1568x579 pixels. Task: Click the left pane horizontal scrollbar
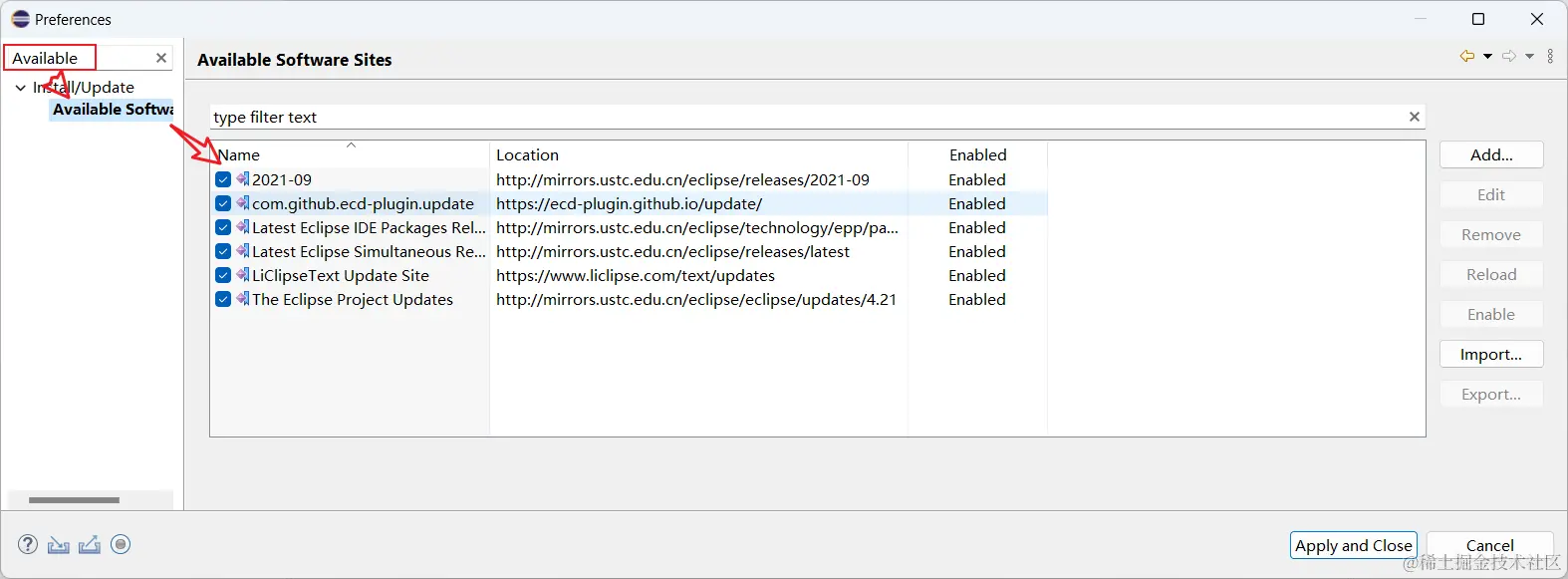coord(74,500)
